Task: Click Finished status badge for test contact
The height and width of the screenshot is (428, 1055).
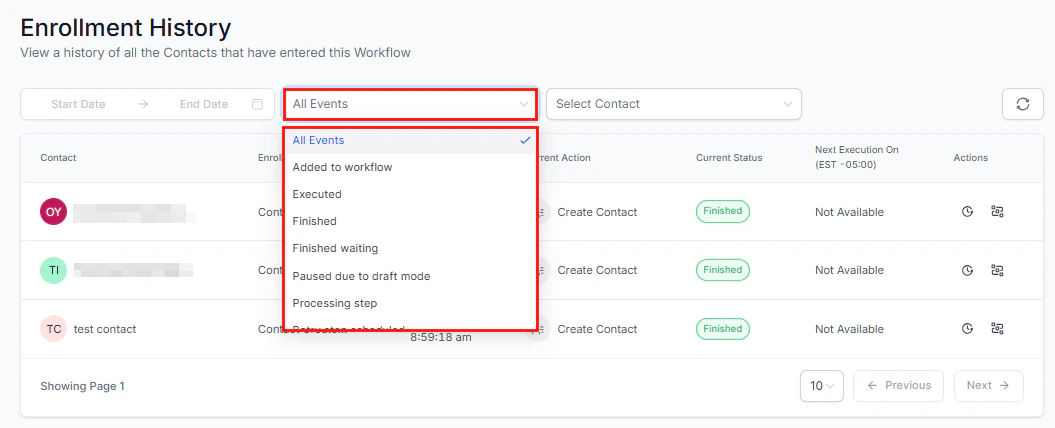Action: coord(723,329)
